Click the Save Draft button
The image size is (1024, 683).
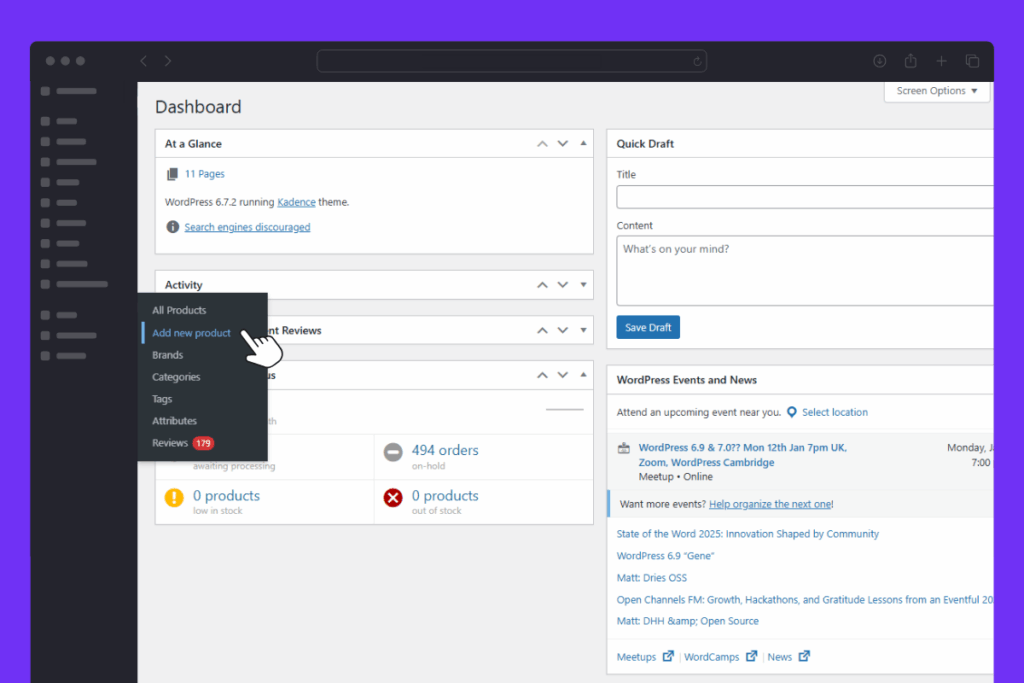pos(648,328)
